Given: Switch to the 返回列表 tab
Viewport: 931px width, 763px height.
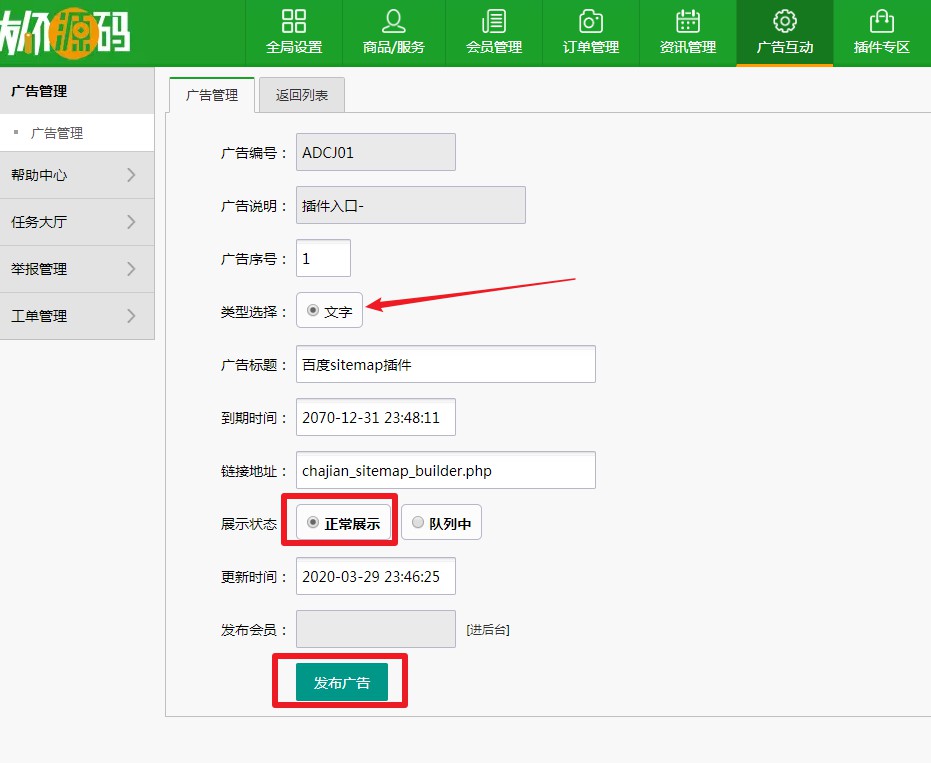Looking at the screenshot, I should click(302, 95).
